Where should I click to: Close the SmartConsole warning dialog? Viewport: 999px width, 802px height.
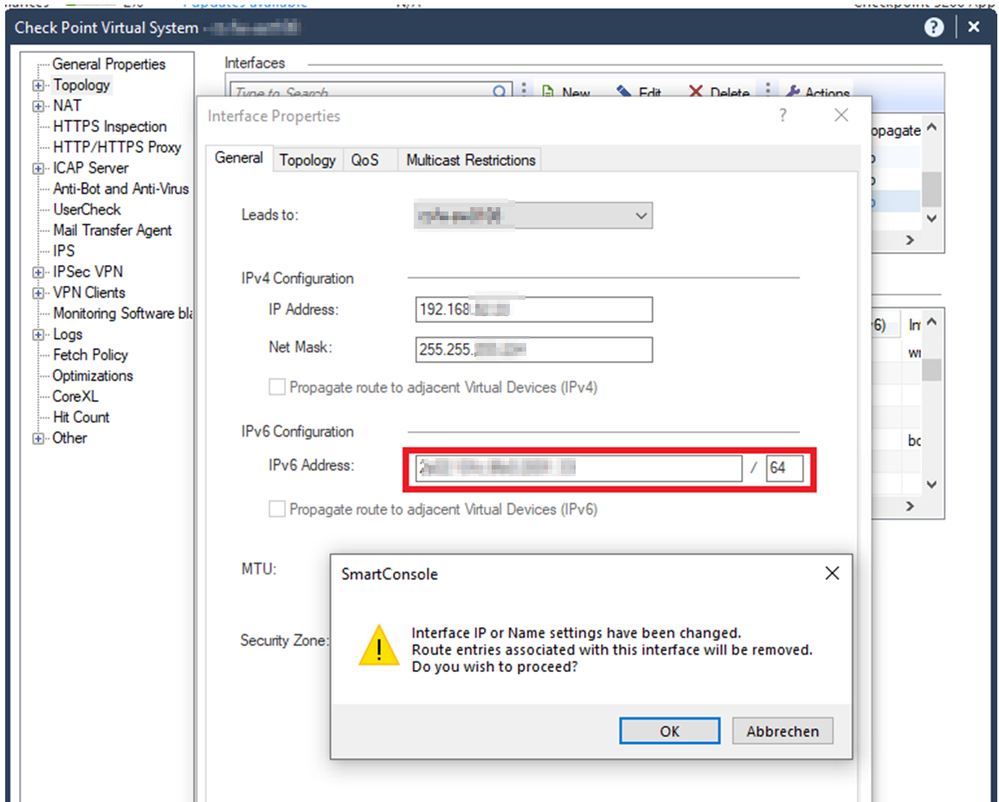831,573
